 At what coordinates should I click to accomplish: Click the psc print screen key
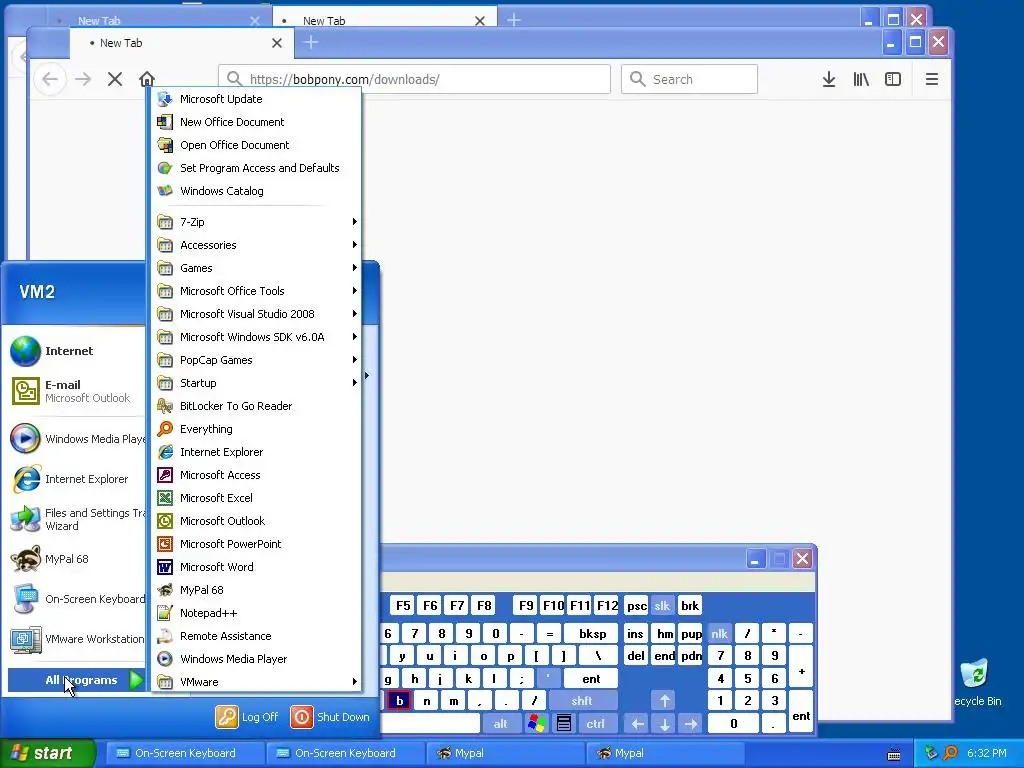click(x=636, y=605)
